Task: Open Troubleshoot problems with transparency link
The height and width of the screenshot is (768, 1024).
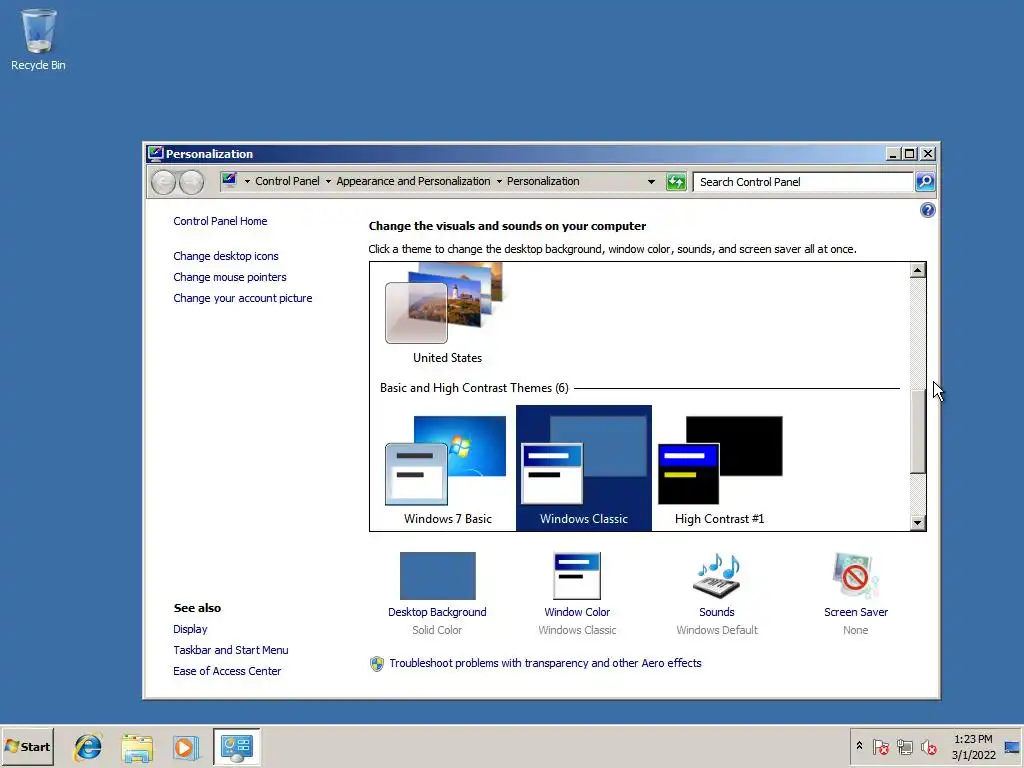Action: coord(545,663)
